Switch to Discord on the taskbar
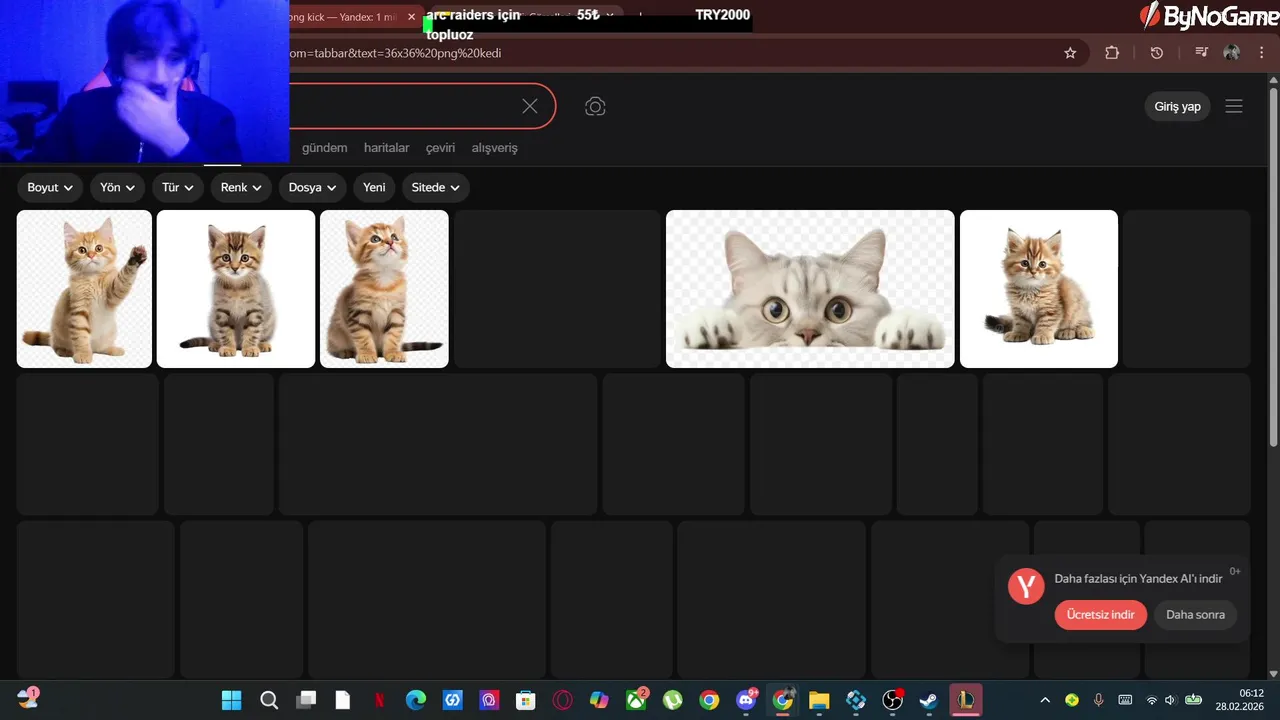Image resolution: width=1280 pixels, height=720 pixels. pos(746,700)
